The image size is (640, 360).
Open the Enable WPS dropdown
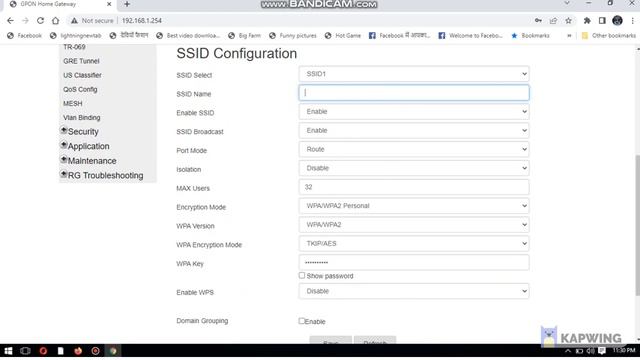pos(414,291)
